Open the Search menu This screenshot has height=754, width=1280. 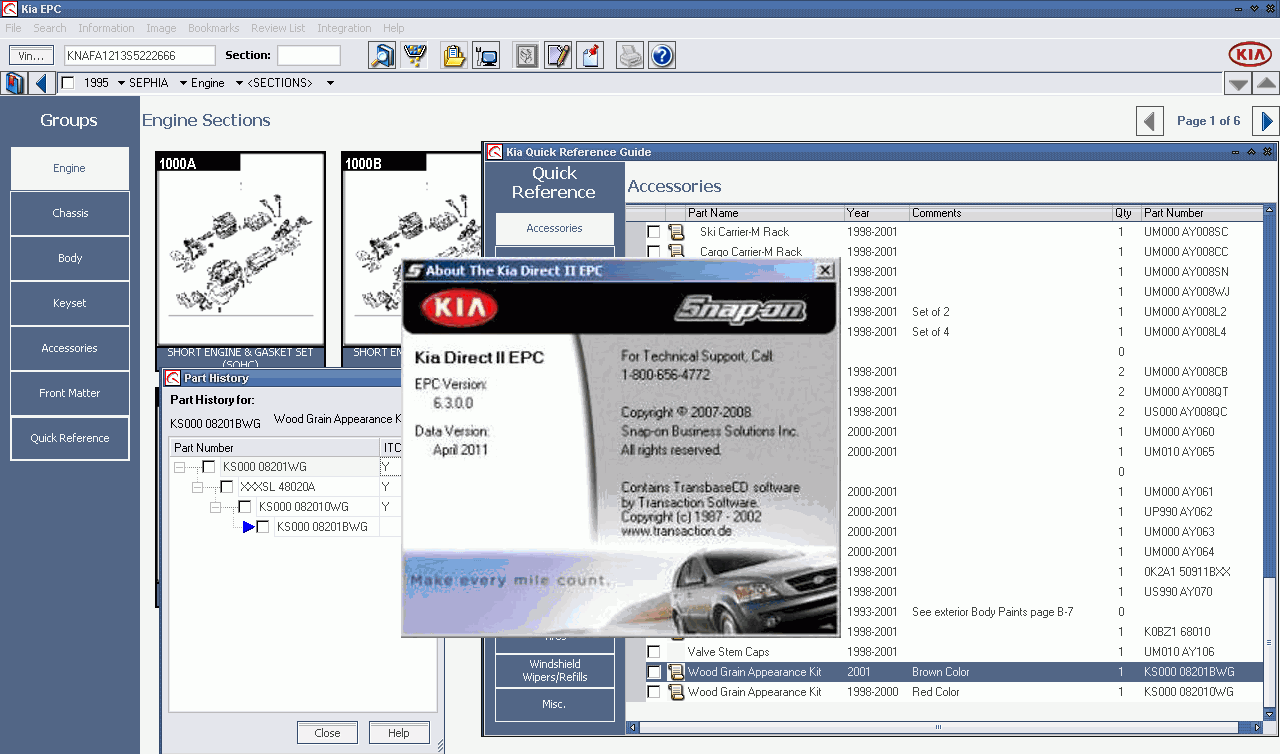pos(50,28)
